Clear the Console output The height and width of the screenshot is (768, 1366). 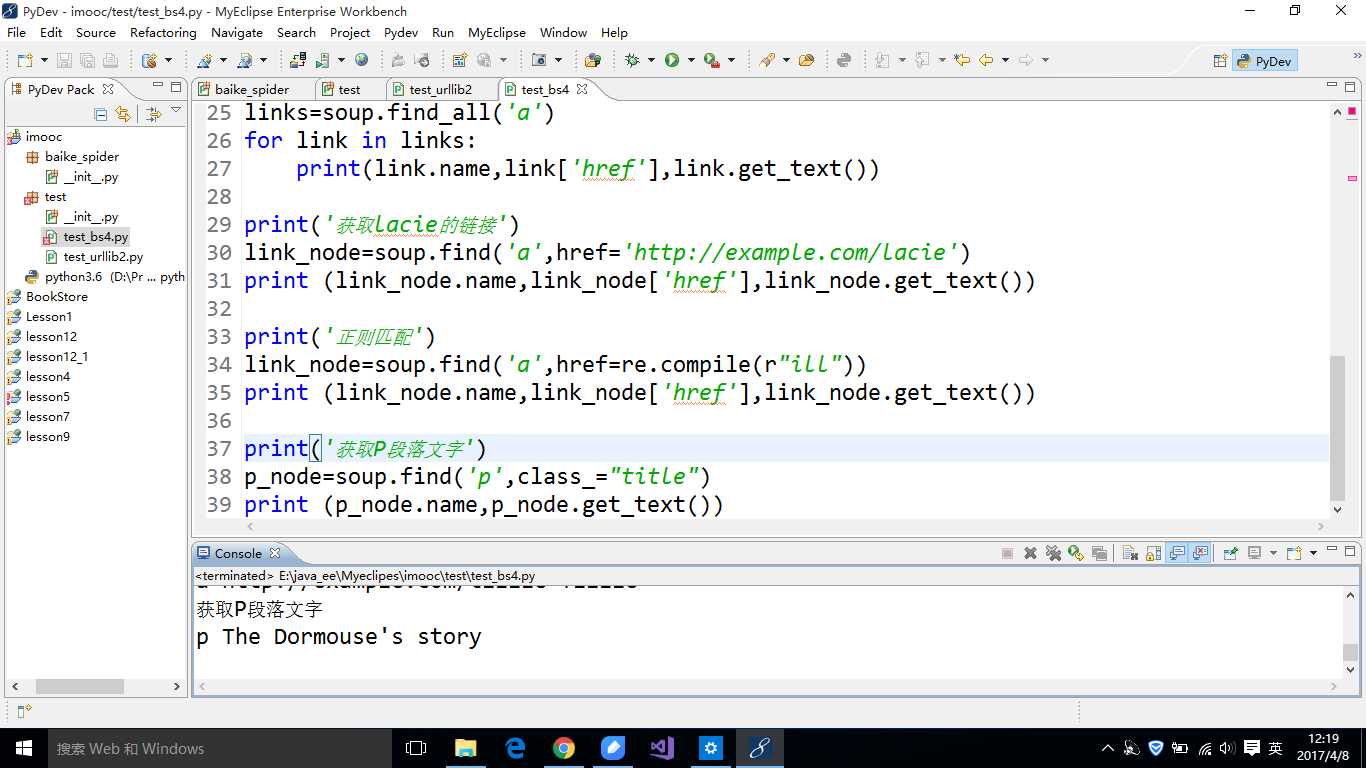click(1130, 553)
